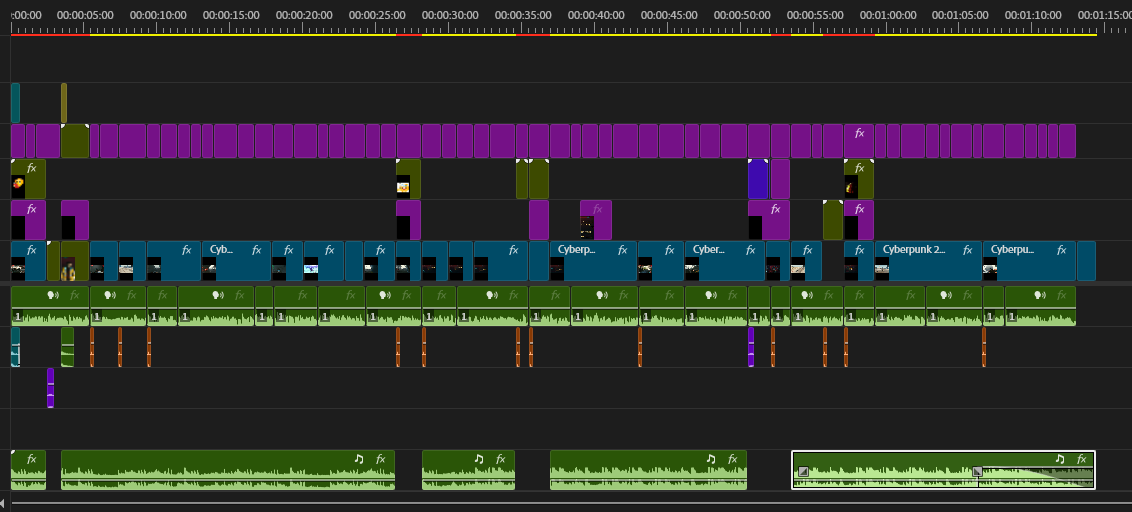
Task: Click the music note icon on the selected music clip
Action: (1059, 459)
